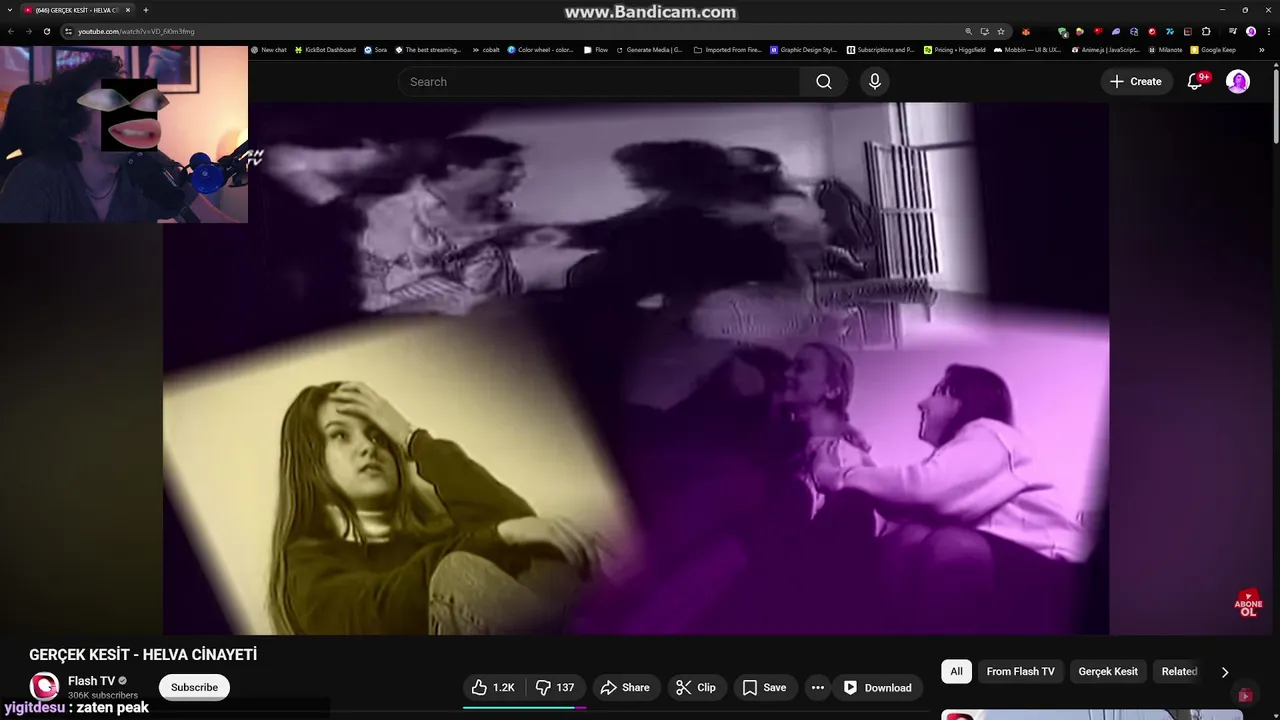Click the YouTube search magnifier button

pos(823,82)
